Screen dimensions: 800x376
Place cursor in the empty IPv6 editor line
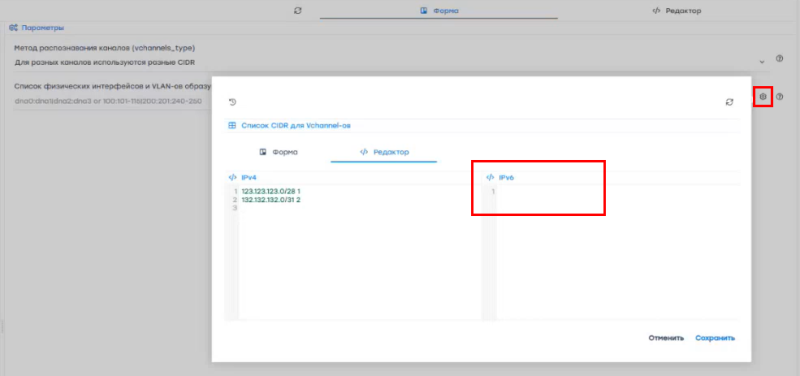pos(617,191)
